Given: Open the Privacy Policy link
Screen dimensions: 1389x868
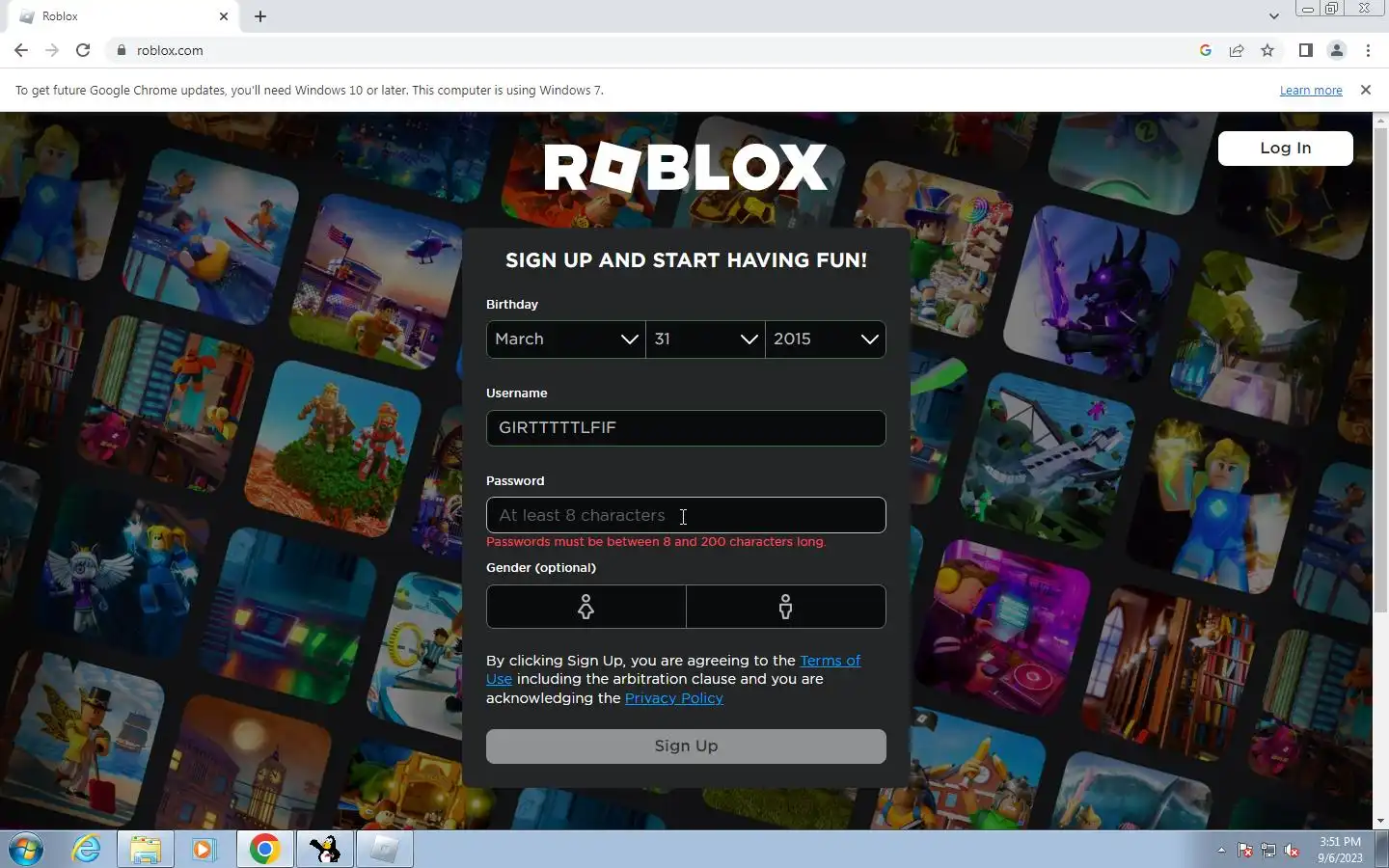Looking at the screenshot, I should (x=673, y=698).
